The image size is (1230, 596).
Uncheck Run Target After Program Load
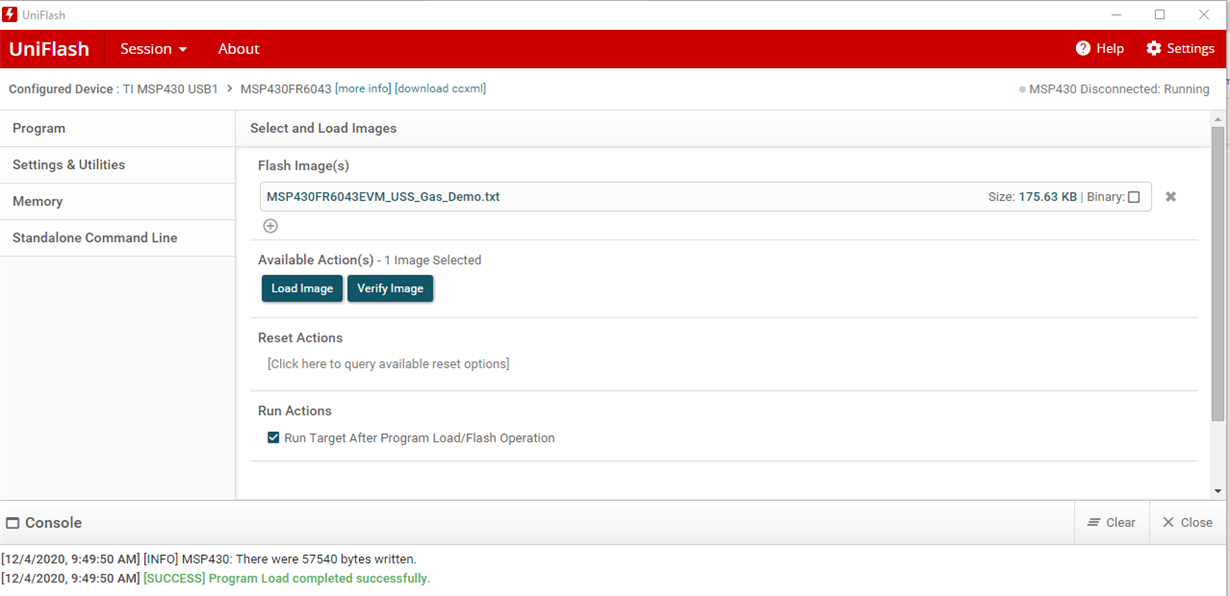273,438
